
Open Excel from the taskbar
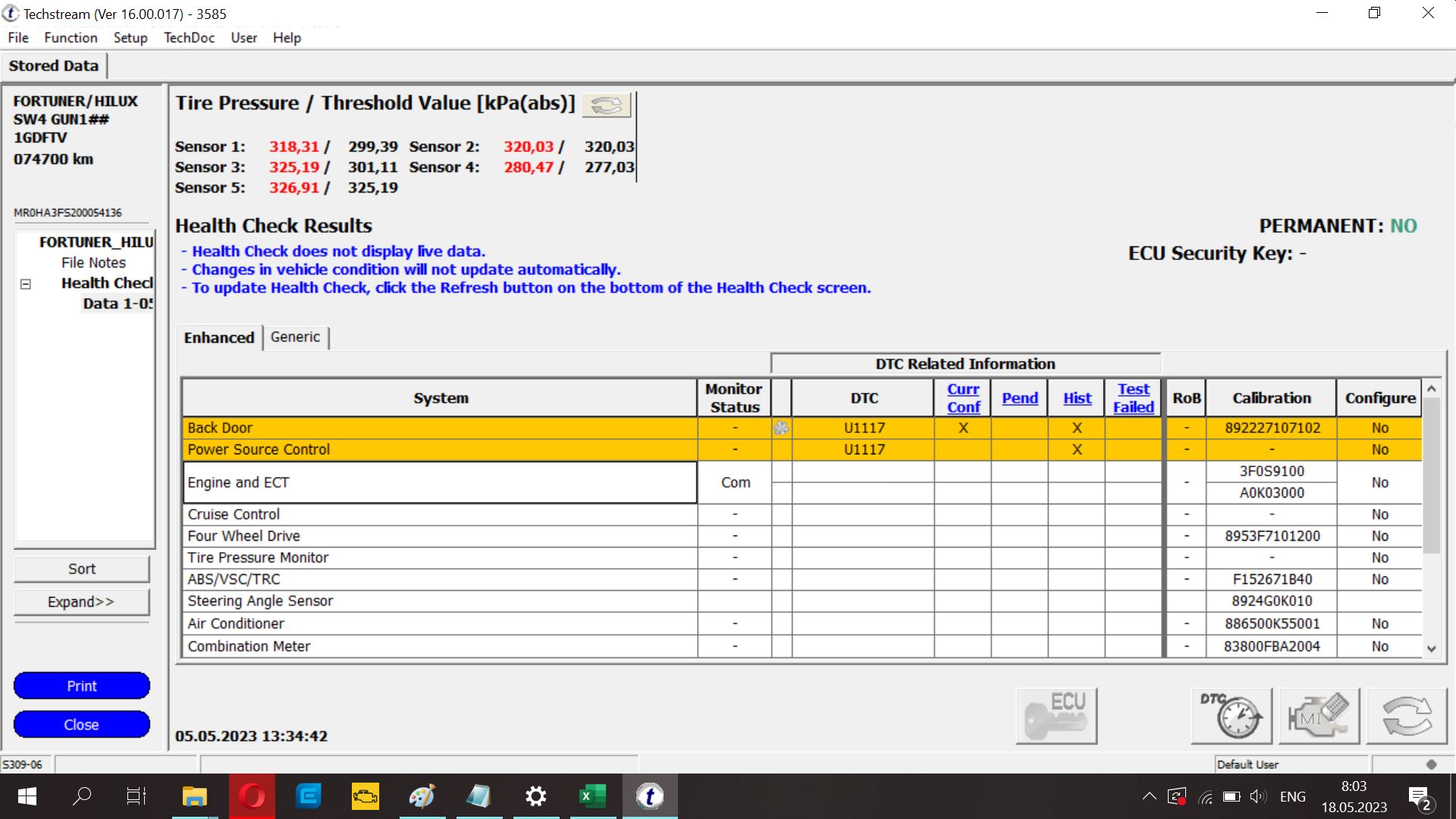(593, 796)
